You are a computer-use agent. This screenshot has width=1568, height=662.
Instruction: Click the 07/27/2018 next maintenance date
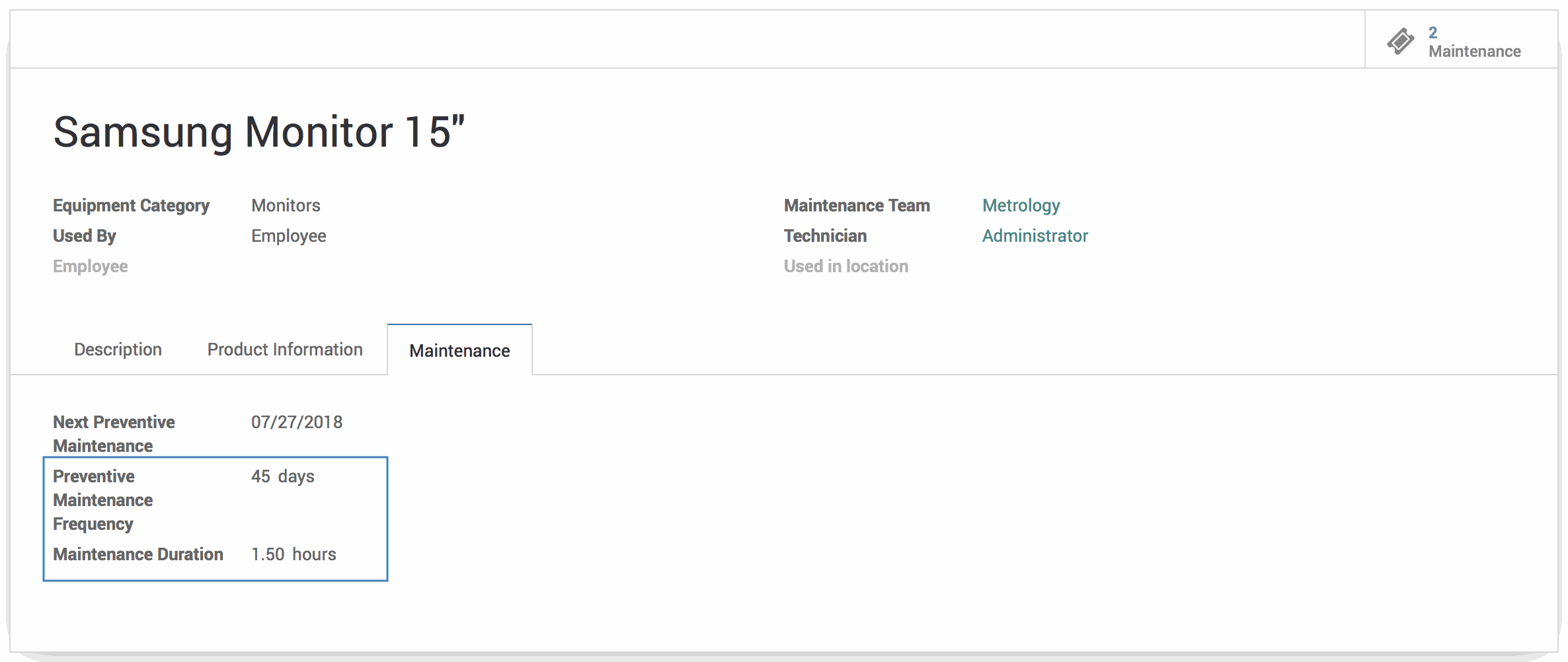tap(297, 422)
